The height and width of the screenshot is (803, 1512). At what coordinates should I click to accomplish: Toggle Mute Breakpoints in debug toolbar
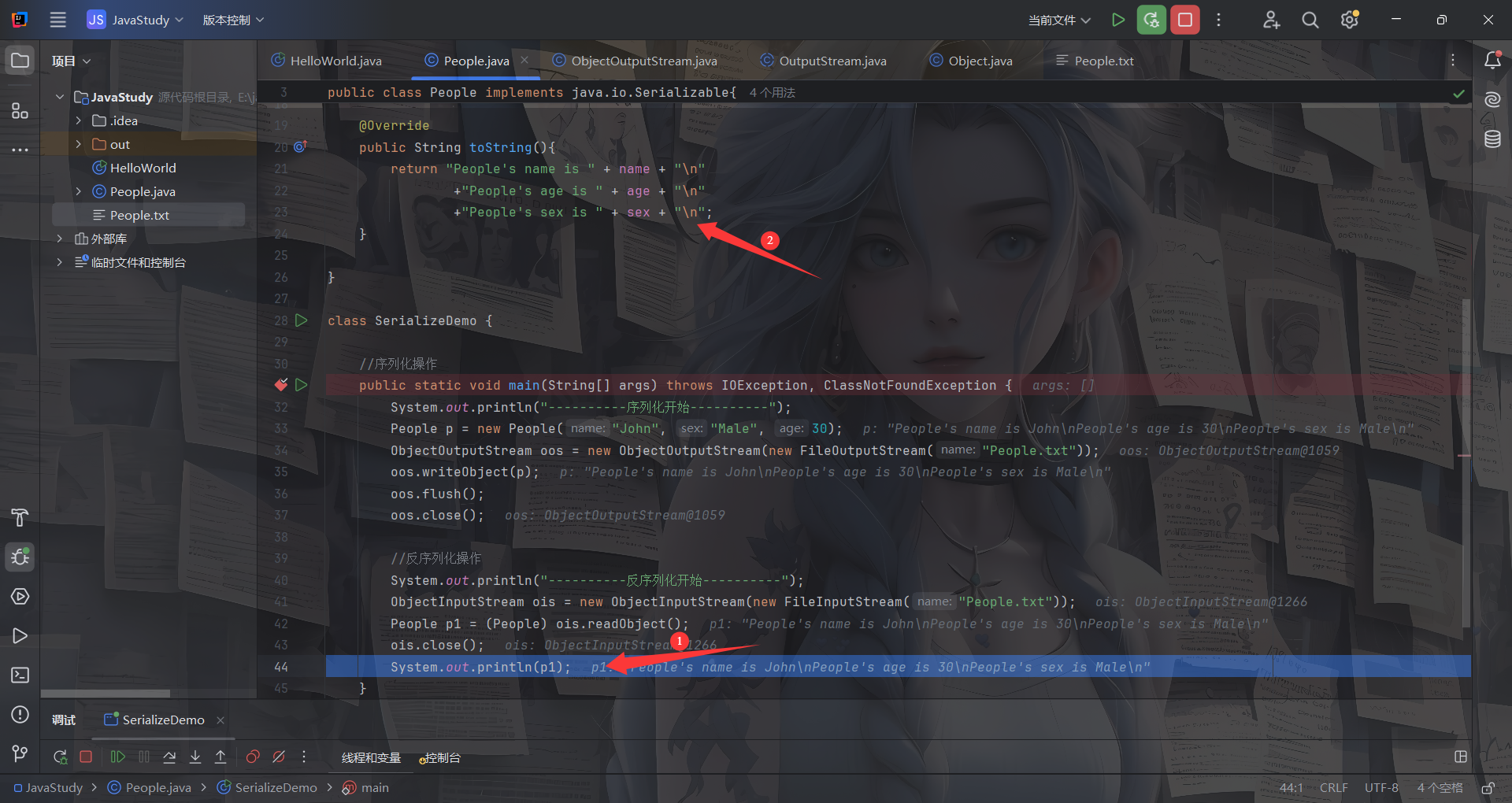[279, 757]
